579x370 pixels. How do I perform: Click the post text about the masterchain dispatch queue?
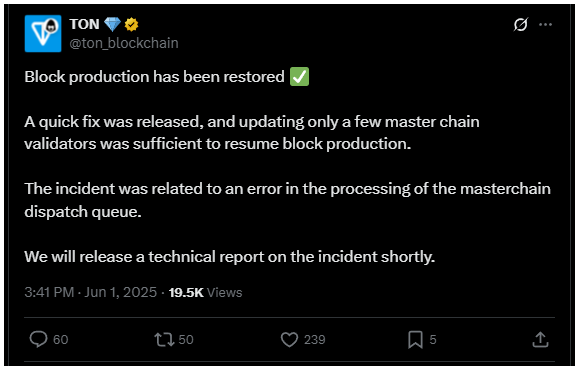click(288, 200)
